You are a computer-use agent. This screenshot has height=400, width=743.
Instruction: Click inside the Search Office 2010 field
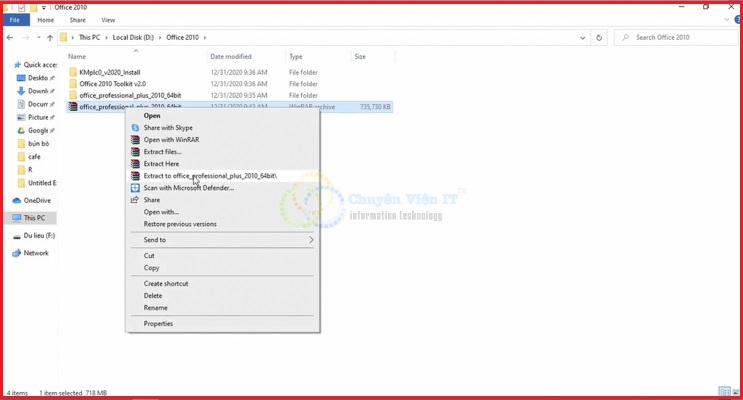coord(676,37)
